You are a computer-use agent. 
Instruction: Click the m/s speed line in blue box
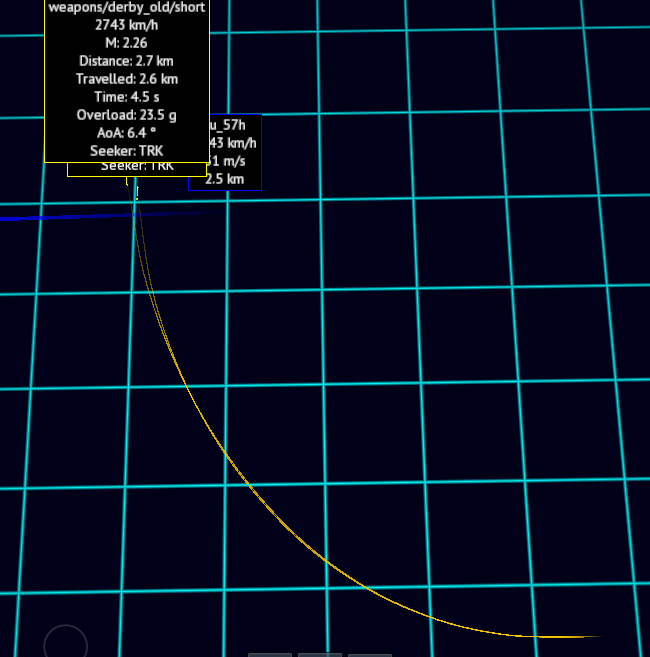(226, 161)
